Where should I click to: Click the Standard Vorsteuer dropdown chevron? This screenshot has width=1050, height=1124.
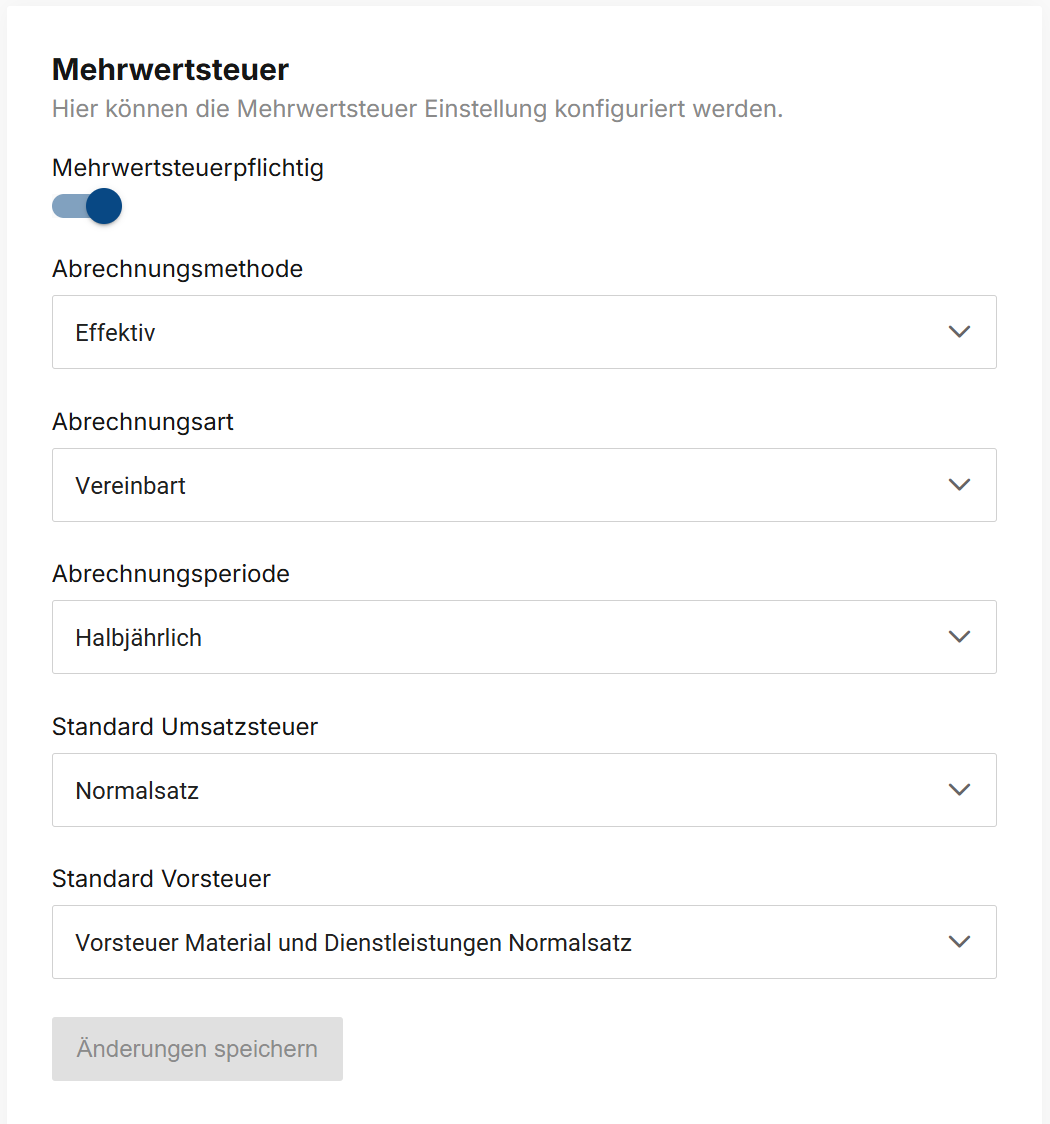click(x=959, y=941)
